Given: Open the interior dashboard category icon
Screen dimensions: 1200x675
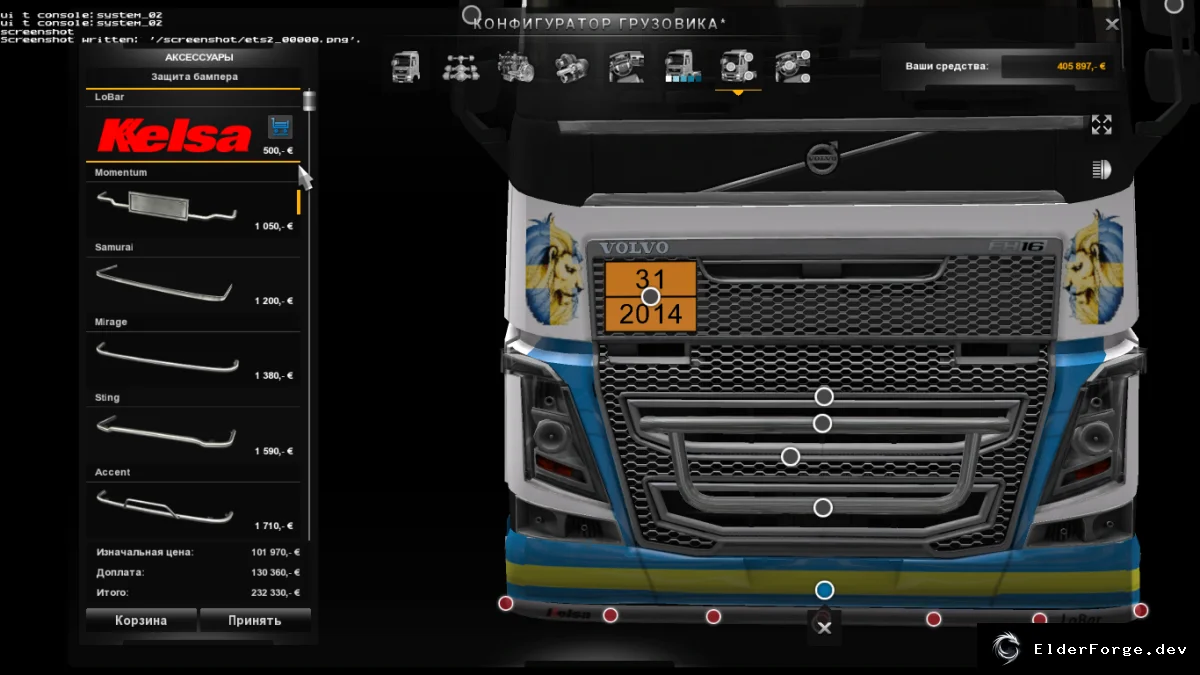Looking at the screenshot, I should tap(627, 67).
